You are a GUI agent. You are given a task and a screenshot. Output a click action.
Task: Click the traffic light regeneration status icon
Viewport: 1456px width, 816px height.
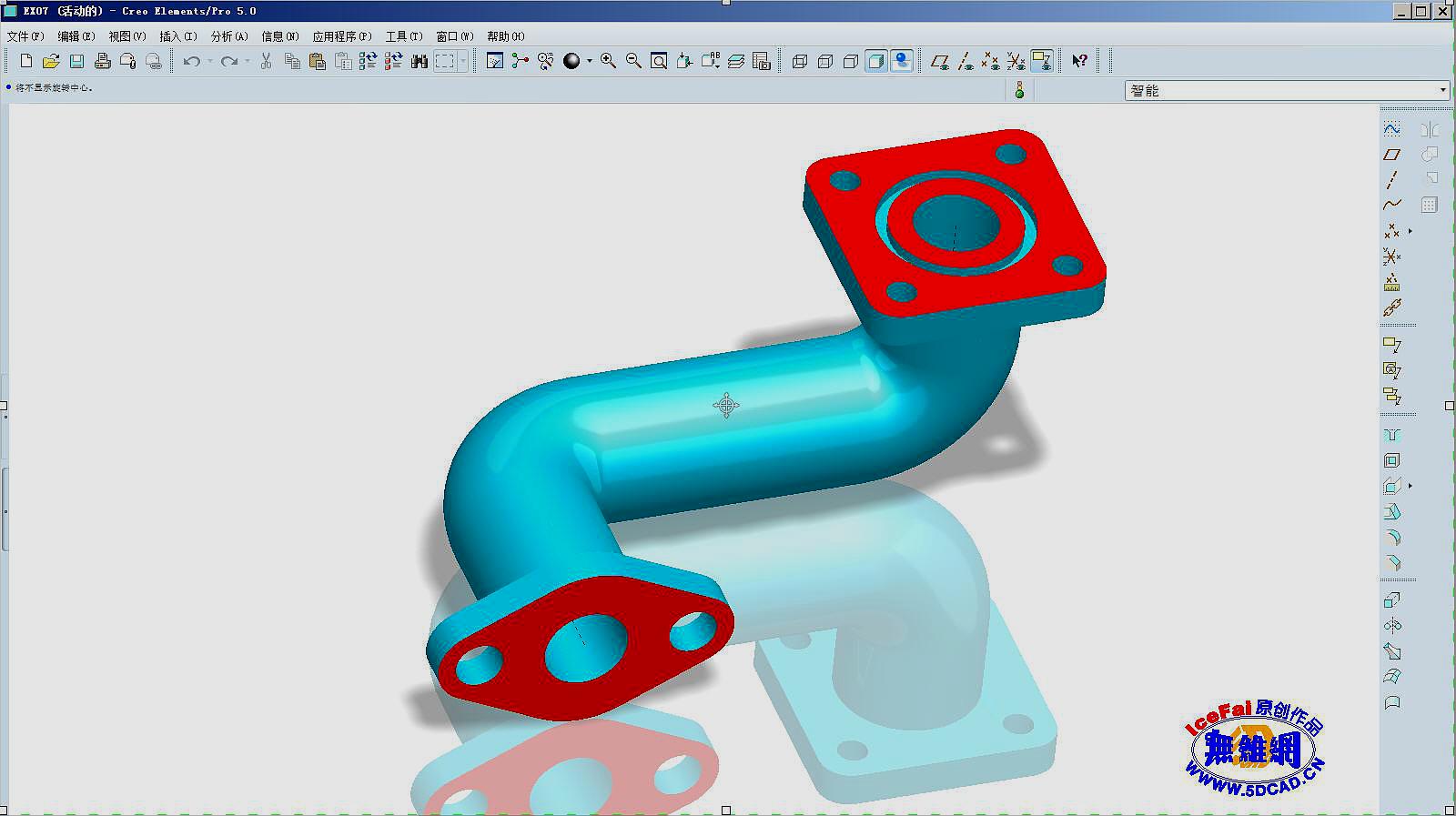click(x=1019, y=90)
